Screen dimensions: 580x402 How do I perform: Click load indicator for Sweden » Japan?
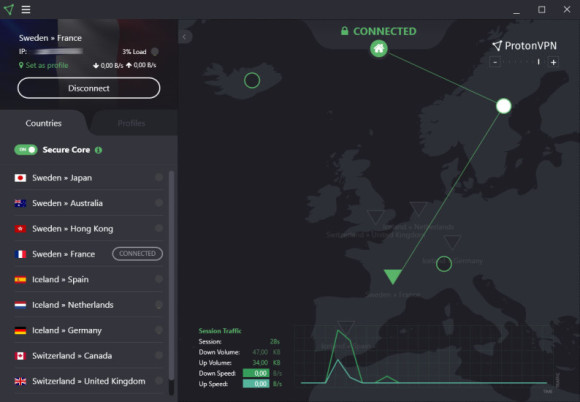click(x=159, y=178)
